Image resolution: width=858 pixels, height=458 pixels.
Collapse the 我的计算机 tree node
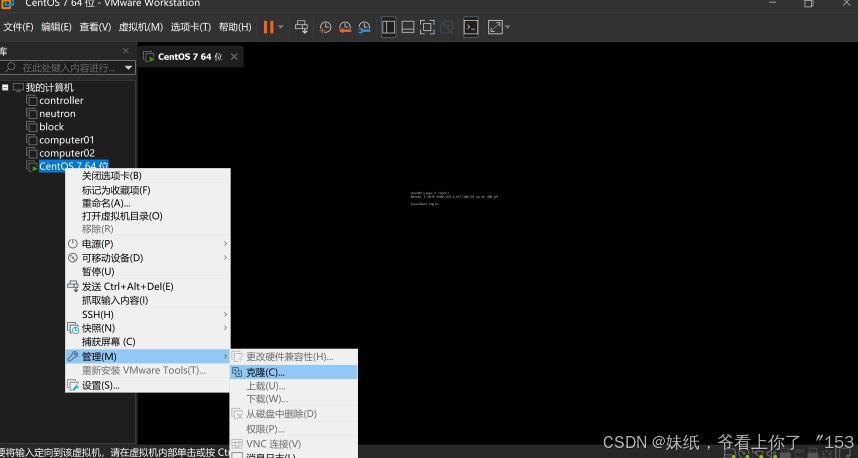point(5,87)
